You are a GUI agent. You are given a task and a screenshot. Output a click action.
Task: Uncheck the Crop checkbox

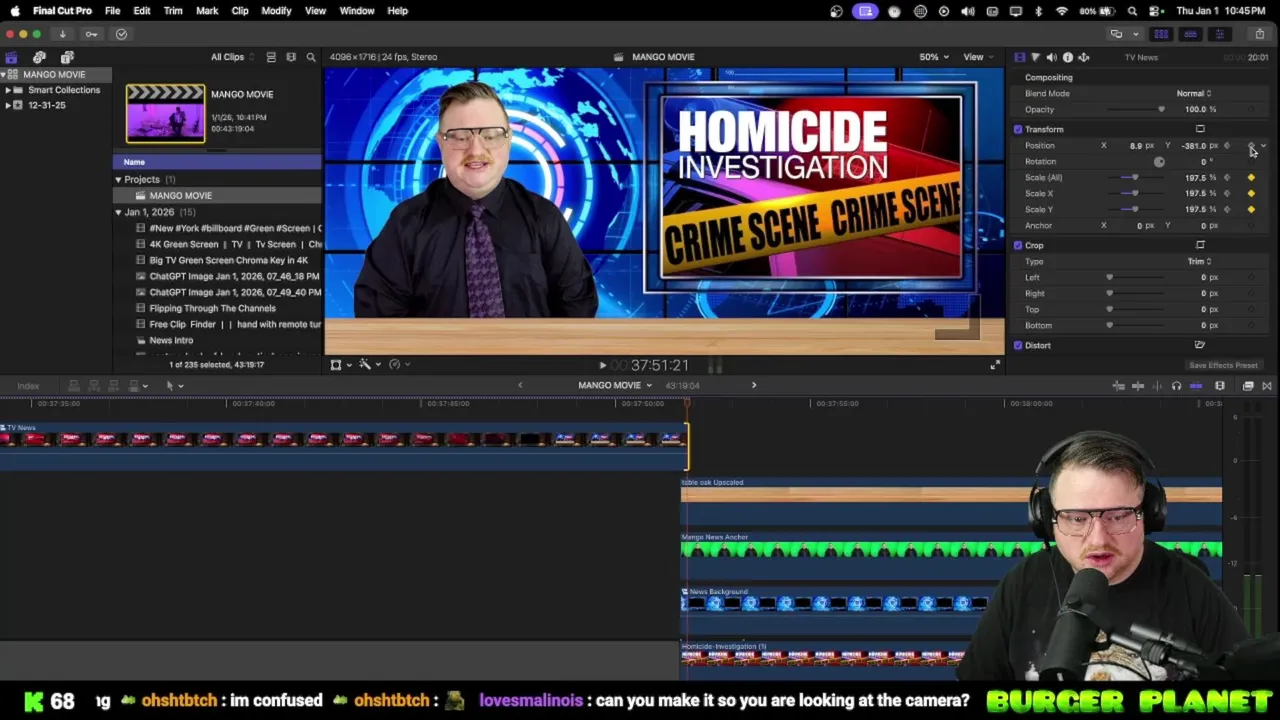pos(1018,245)
